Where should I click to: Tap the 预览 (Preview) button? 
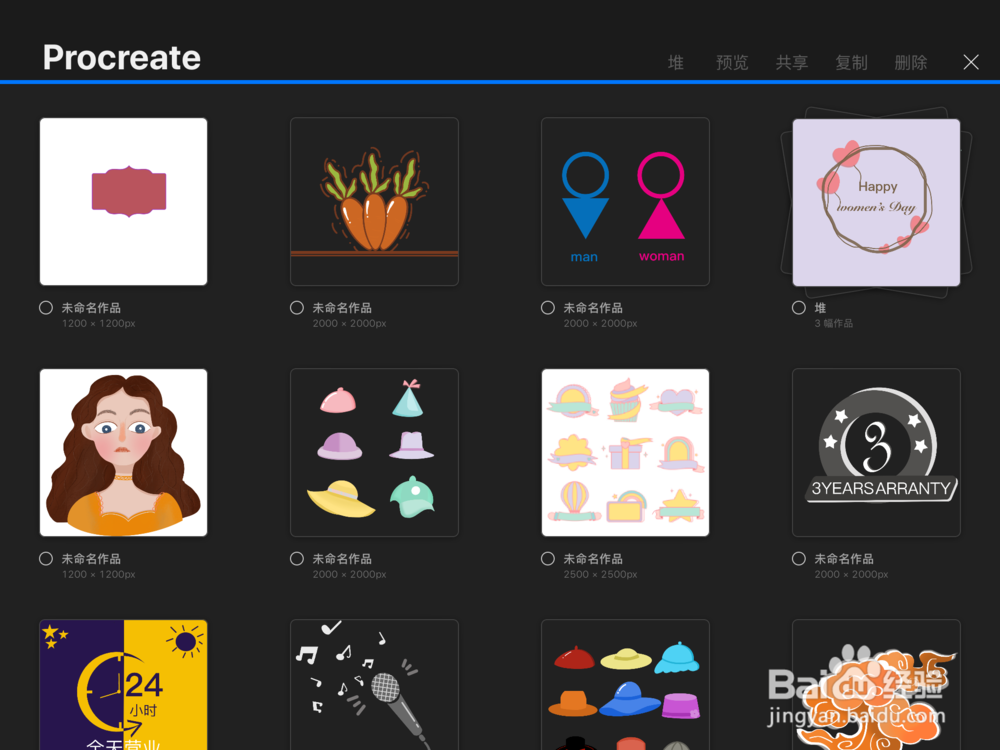click(x=732, y=62)
